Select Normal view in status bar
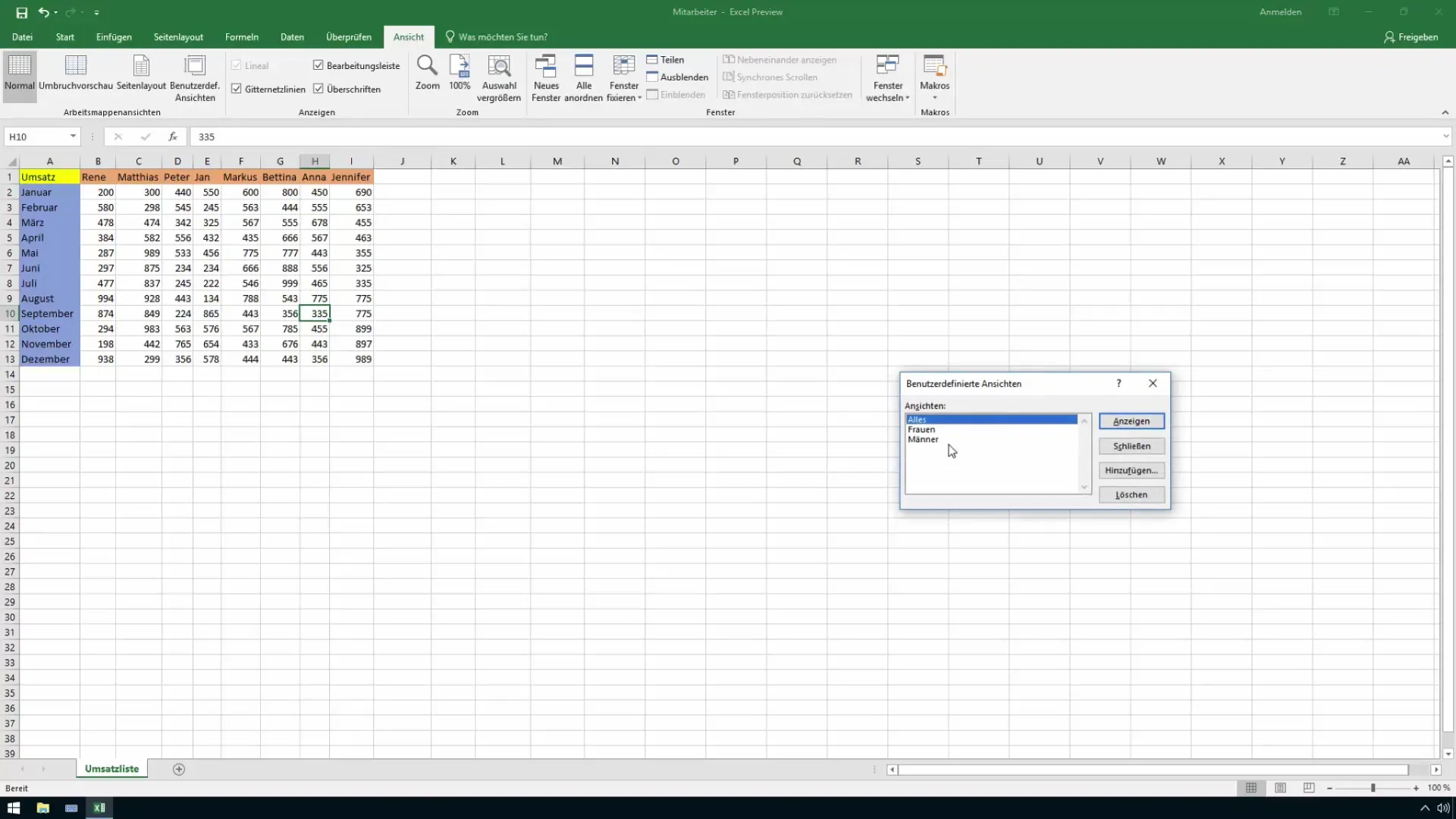The height and width of the screenshot is (819, 1456). (x=1251, y=788)
